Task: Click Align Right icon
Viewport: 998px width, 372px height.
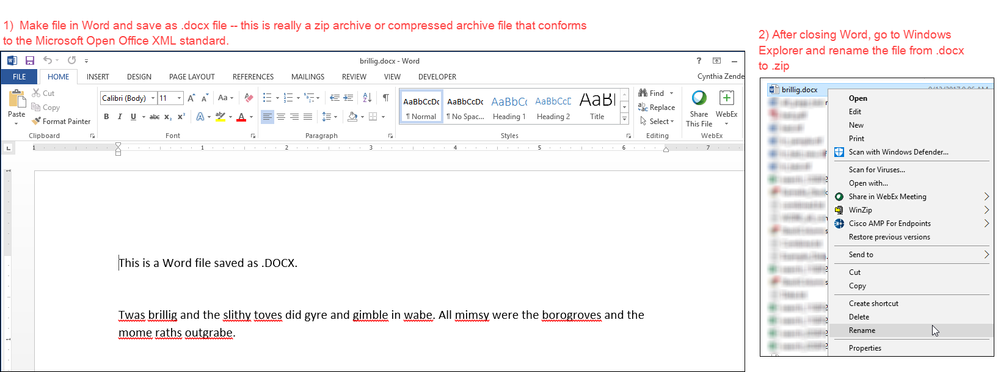Action: [294, 117]
